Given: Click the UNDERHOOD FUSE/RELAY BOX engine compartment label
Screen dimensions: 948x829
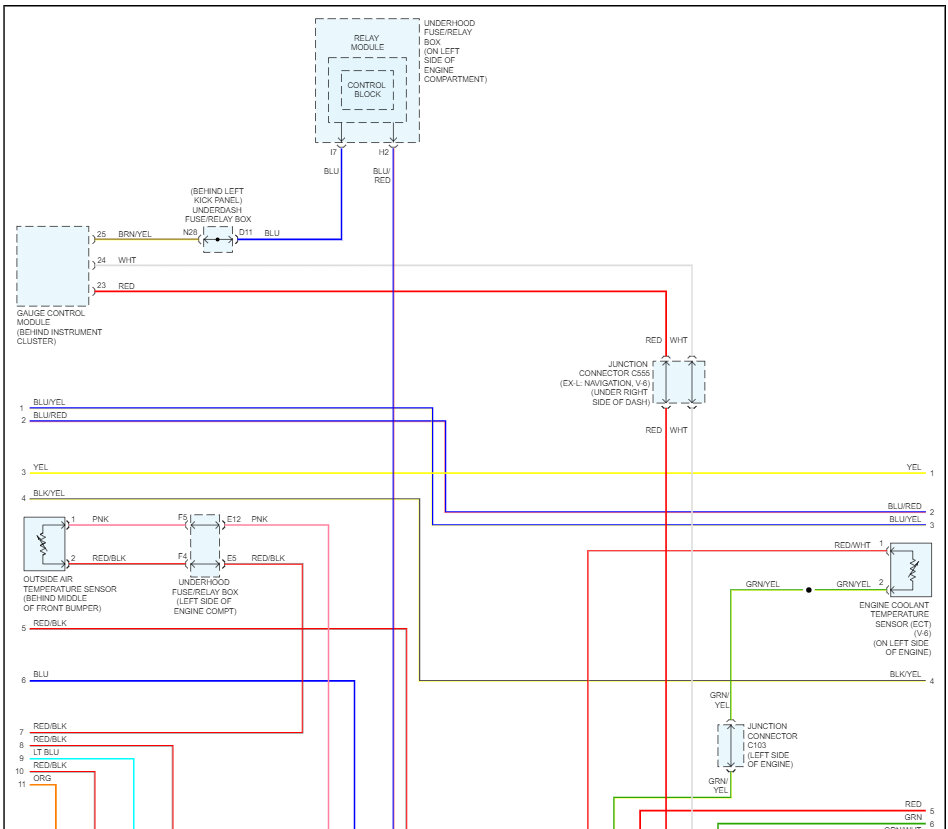Looking at the screenshot, I should coord(455,51).
